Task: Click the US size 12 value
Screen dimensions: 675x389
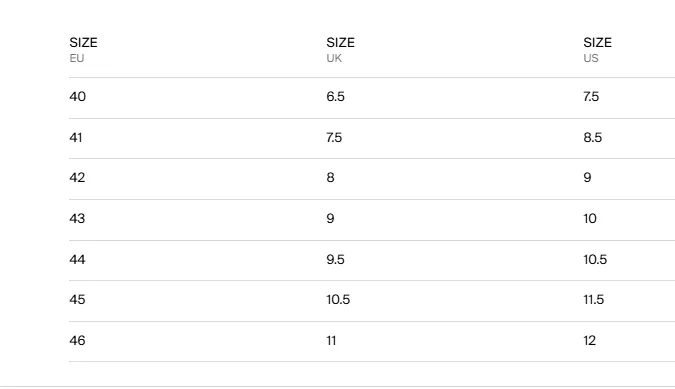Action: tap(590, 340)
